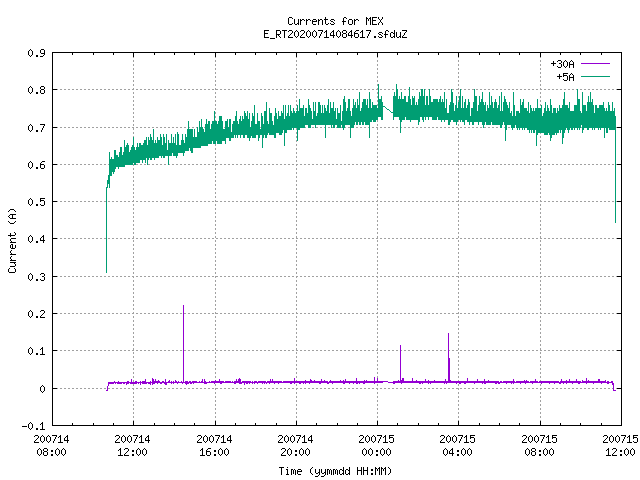Click the 0 y-axis tick label

pyautogui.click(x=42, y=389)
